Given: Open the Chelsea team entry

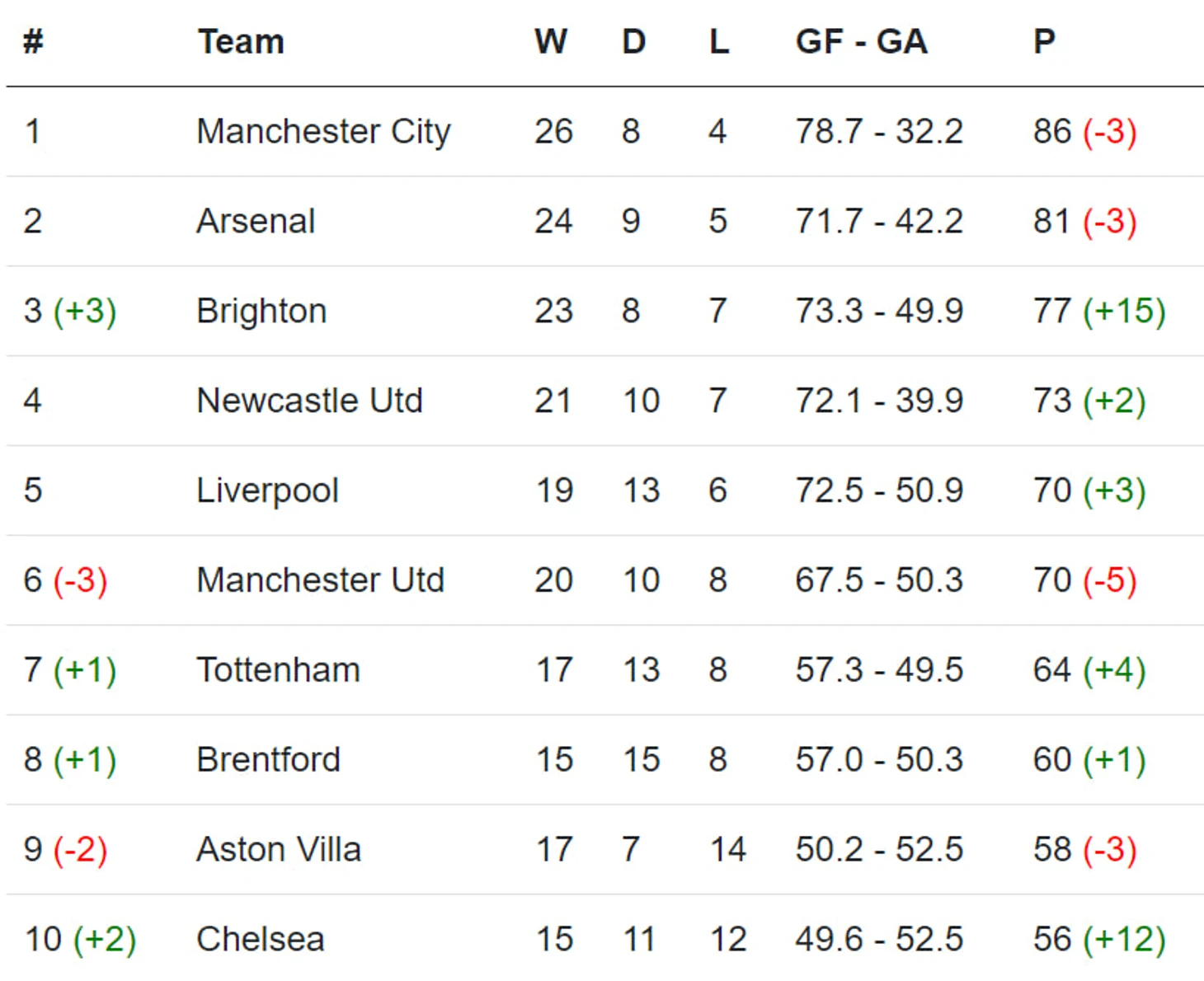Looking at the screenshot, I should pos(261,940).
